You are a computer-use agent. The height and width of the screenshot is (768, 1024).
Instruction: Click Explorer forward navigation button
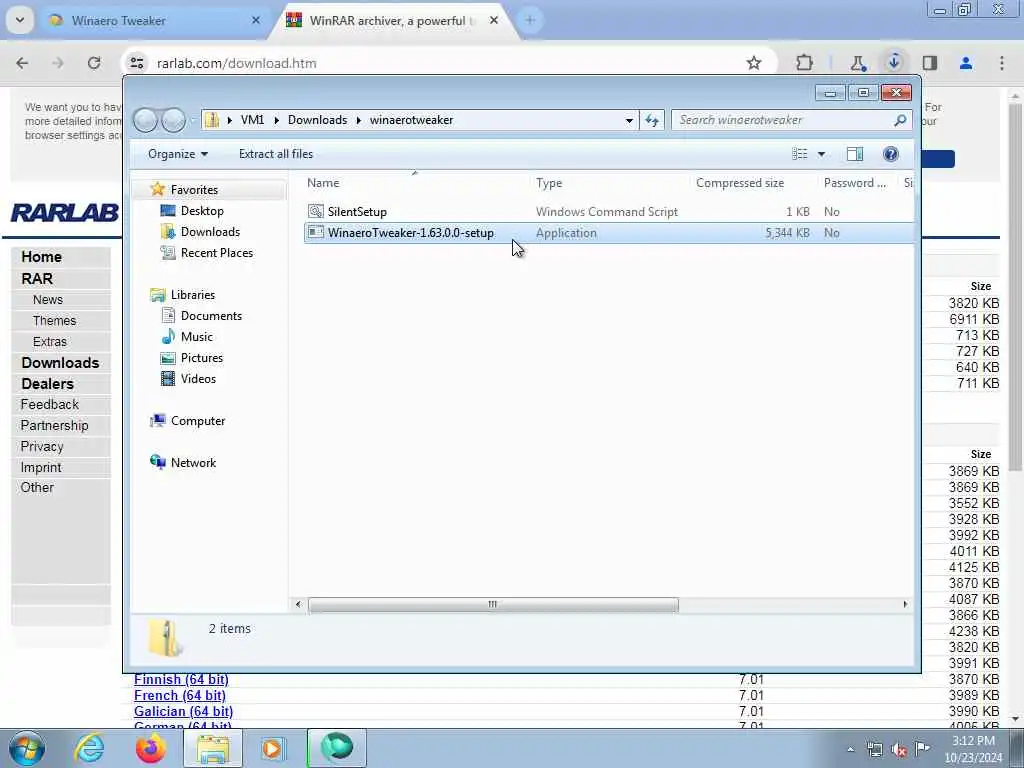coord(173,120)
